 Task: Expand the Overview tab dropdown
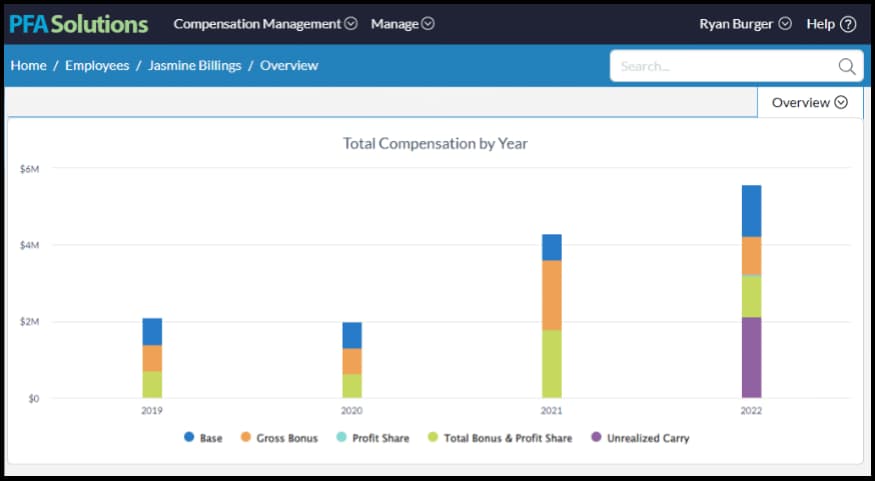809,102
